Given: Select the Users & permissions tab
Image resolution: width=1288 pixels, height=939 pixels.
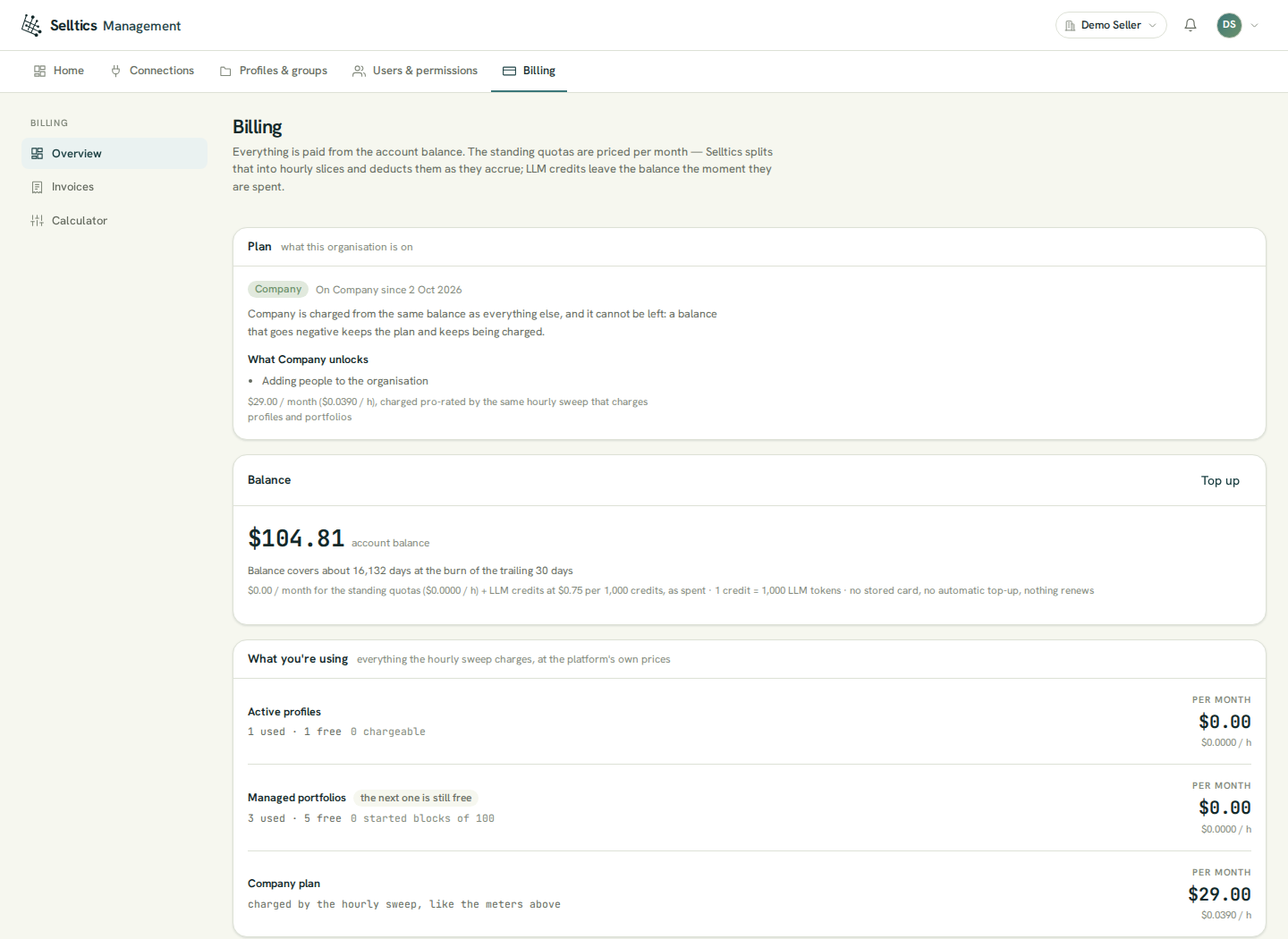Looking at the screenshot, I should (x=415, y=71).
